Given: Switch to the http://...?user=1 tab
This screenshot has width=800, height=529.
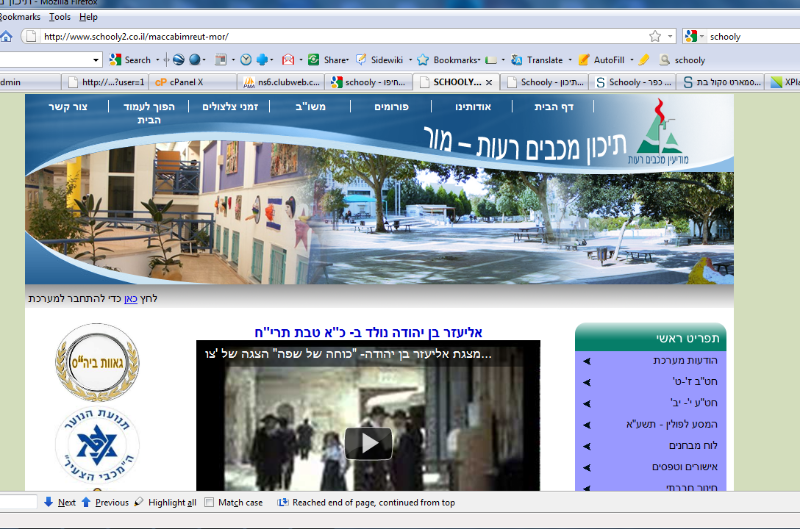Looking at the screenshot, I should (106, 82).
